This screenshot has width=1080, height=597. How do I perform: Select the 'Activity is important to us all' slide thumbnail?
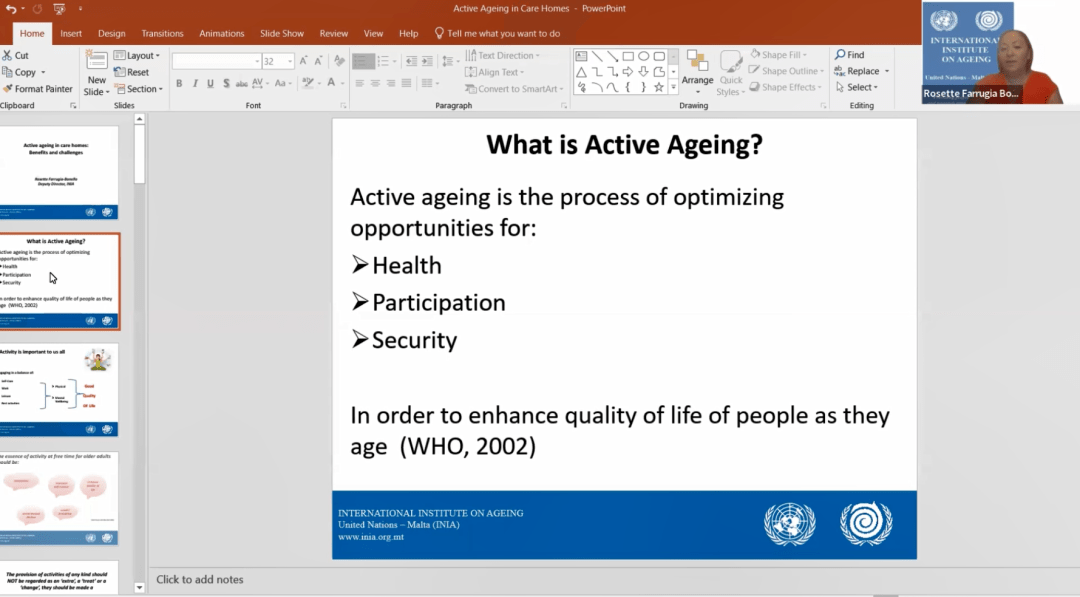tap(60, 389)
